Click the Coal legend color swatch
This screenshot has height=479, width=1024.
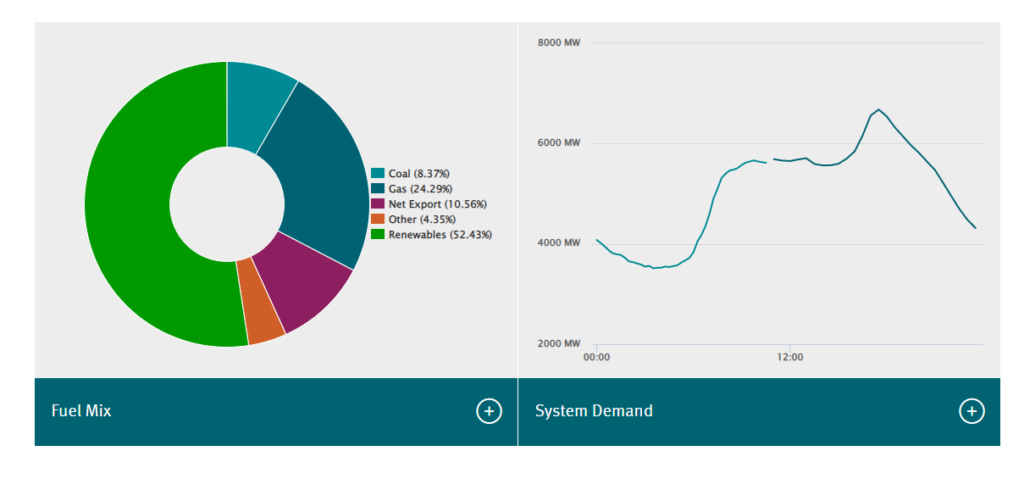coord(378,174)
